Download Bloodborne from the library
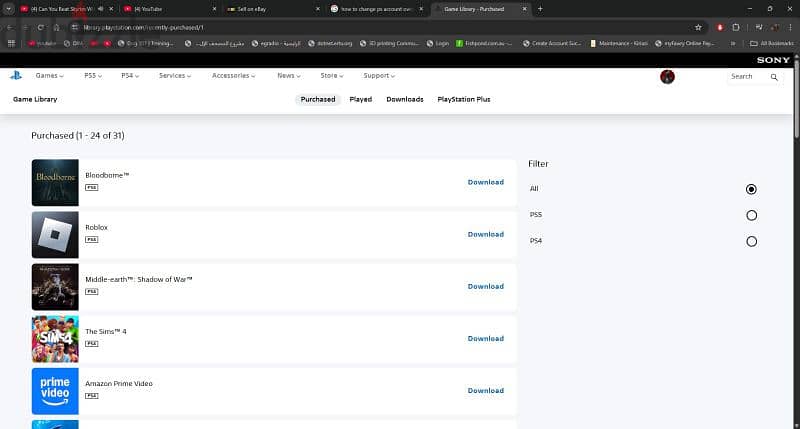Screen dimensions: 800x429 point(486,182)
